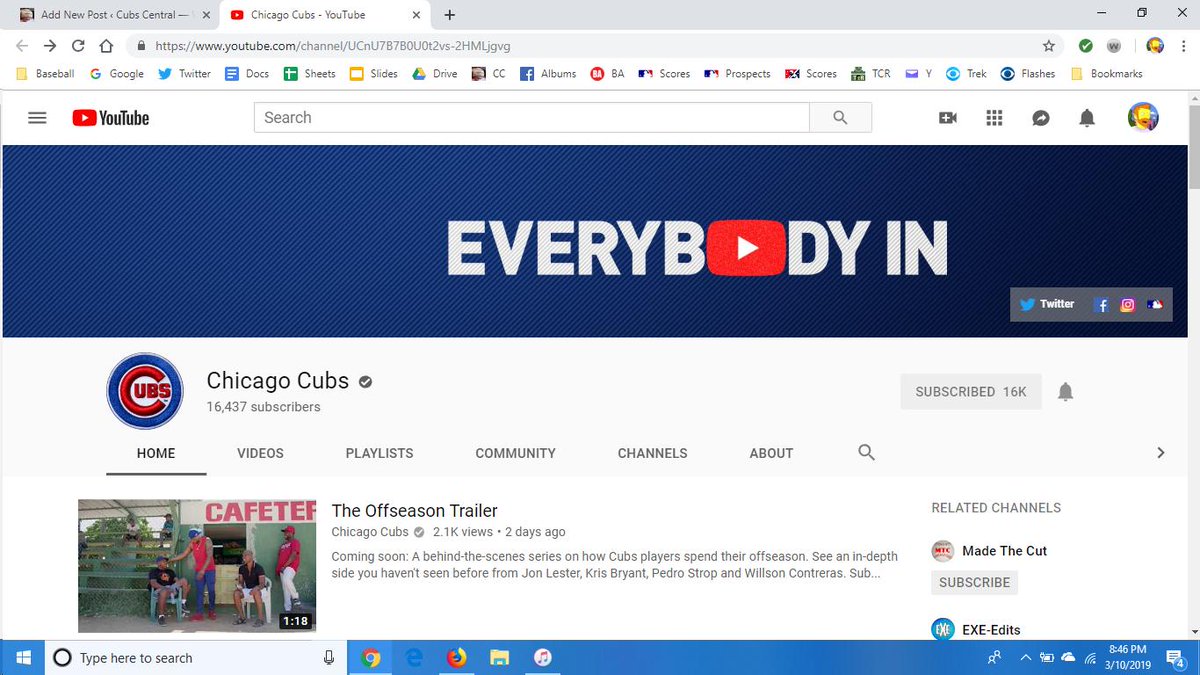
Task: Click the YouTube logo to go home
Action: 110,117
